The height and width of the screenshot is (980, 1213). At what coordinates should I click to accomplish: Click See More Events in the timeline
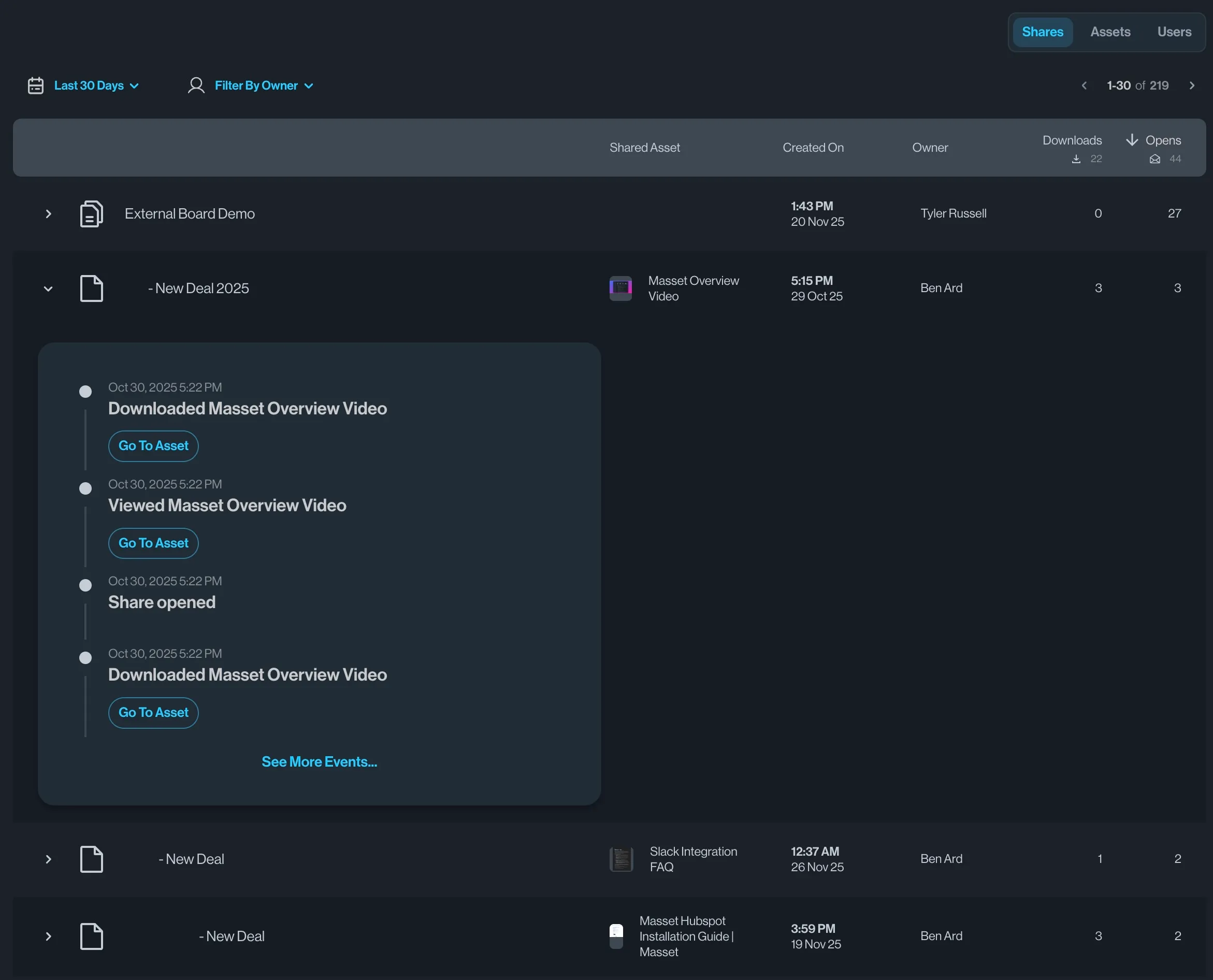(x=319, y=761)
